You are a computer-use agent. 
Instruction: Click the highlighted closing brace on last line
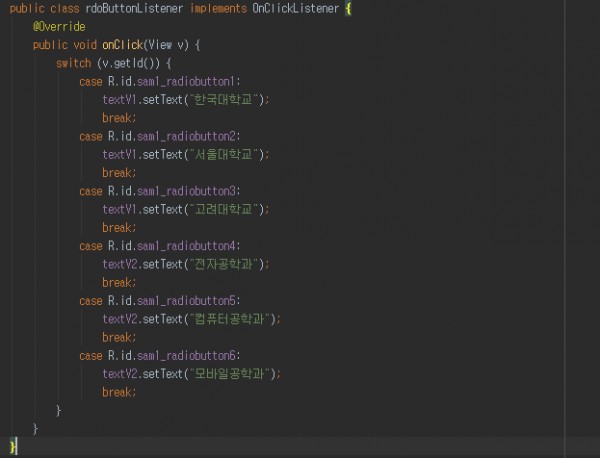coord(13,447)
